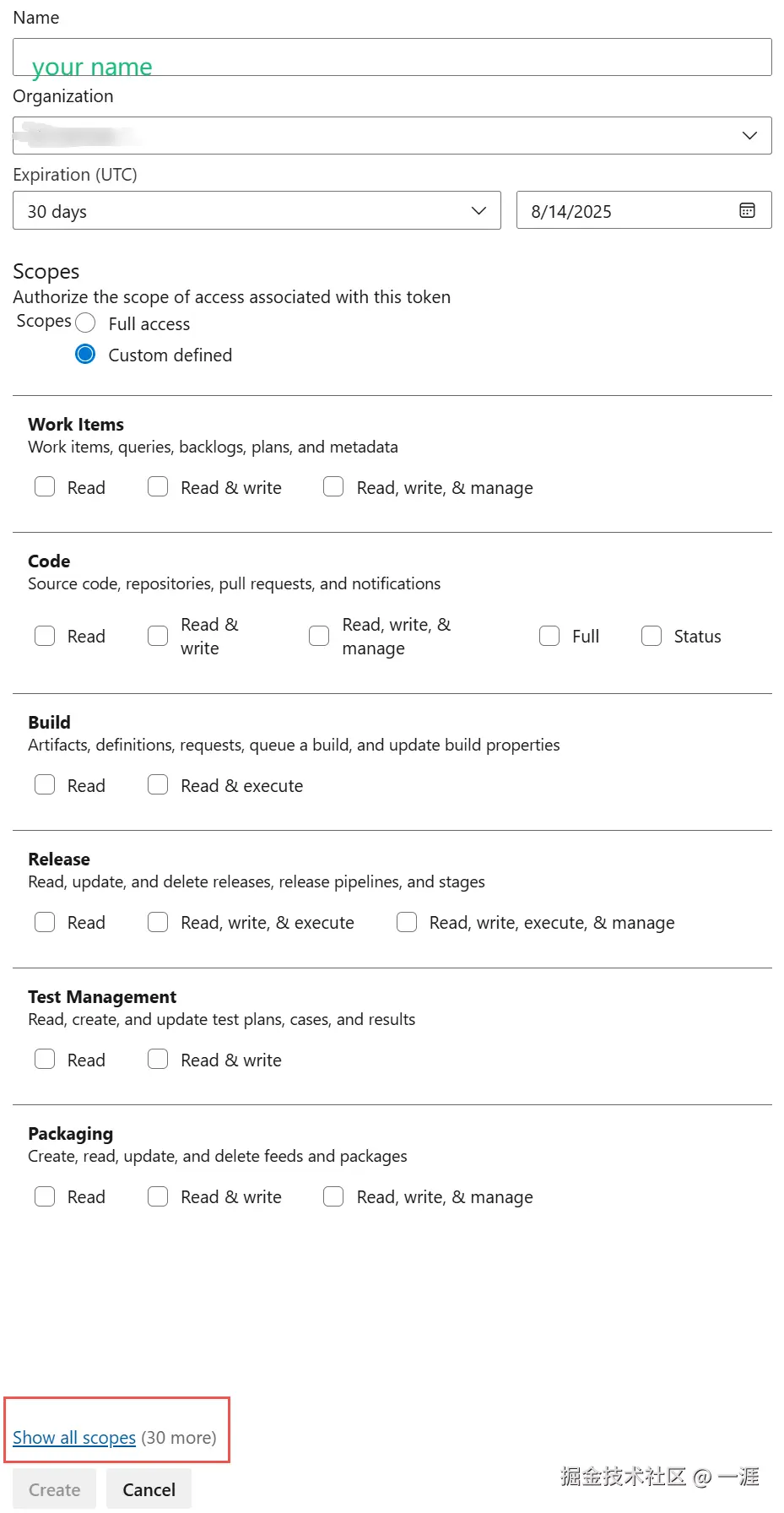Select the Custom defined radio option
Image resolution: width=784 pixels, height=1513 pixels.
[86, 355]
